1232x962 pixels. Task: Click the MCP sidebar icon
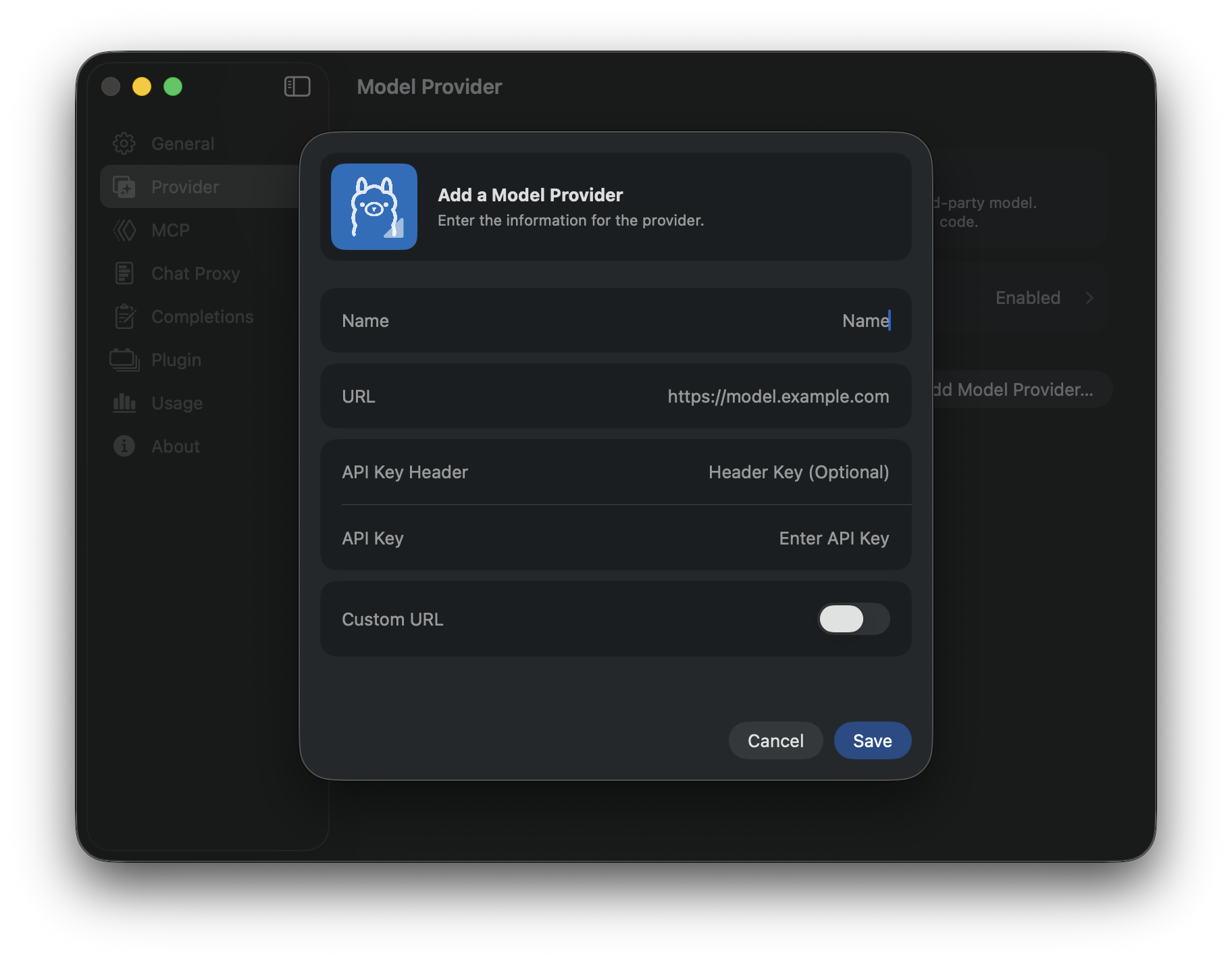(124, 230)
